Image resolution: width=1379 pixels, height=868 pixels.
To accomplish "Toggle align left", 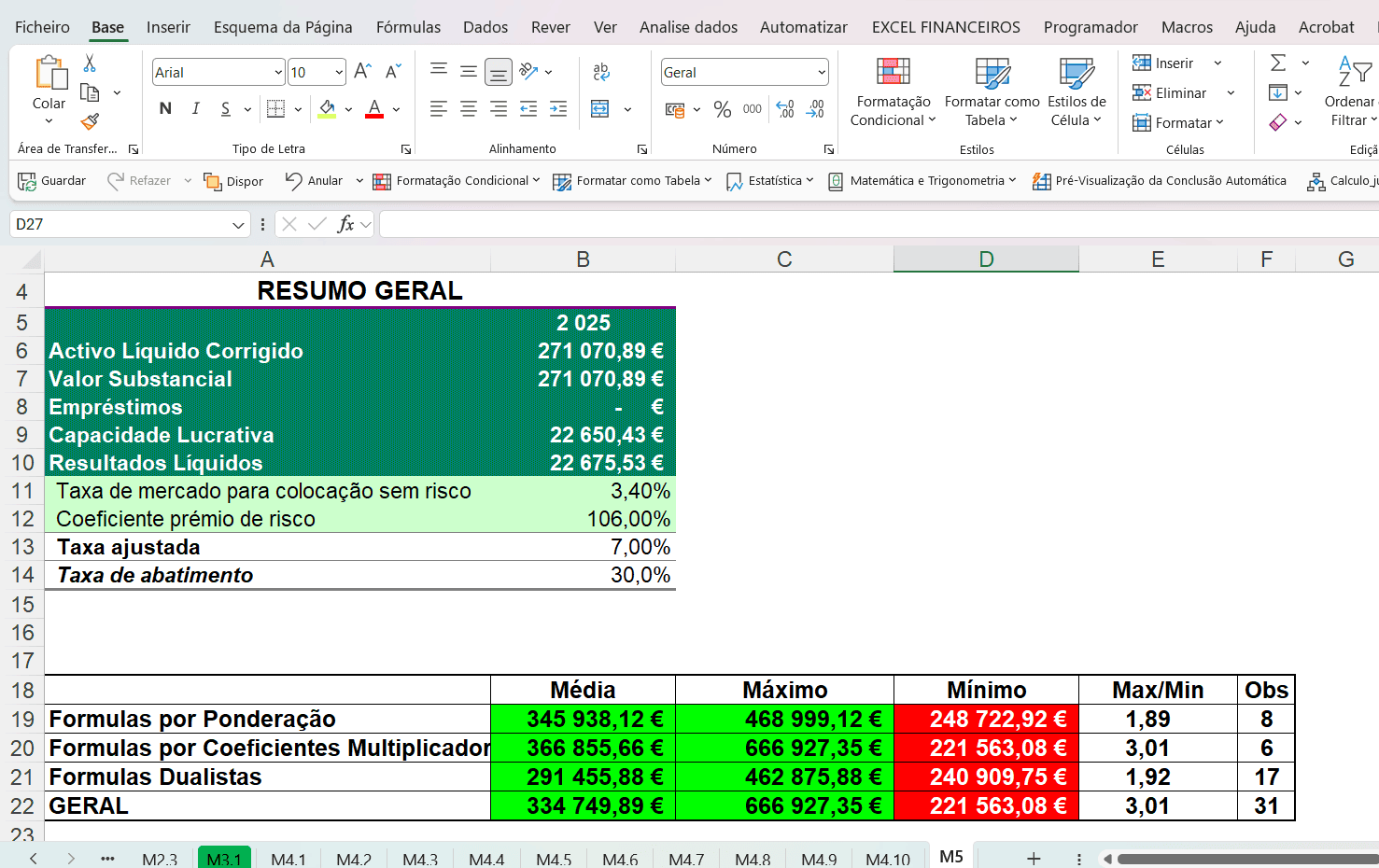I will (x=439, y=109).
